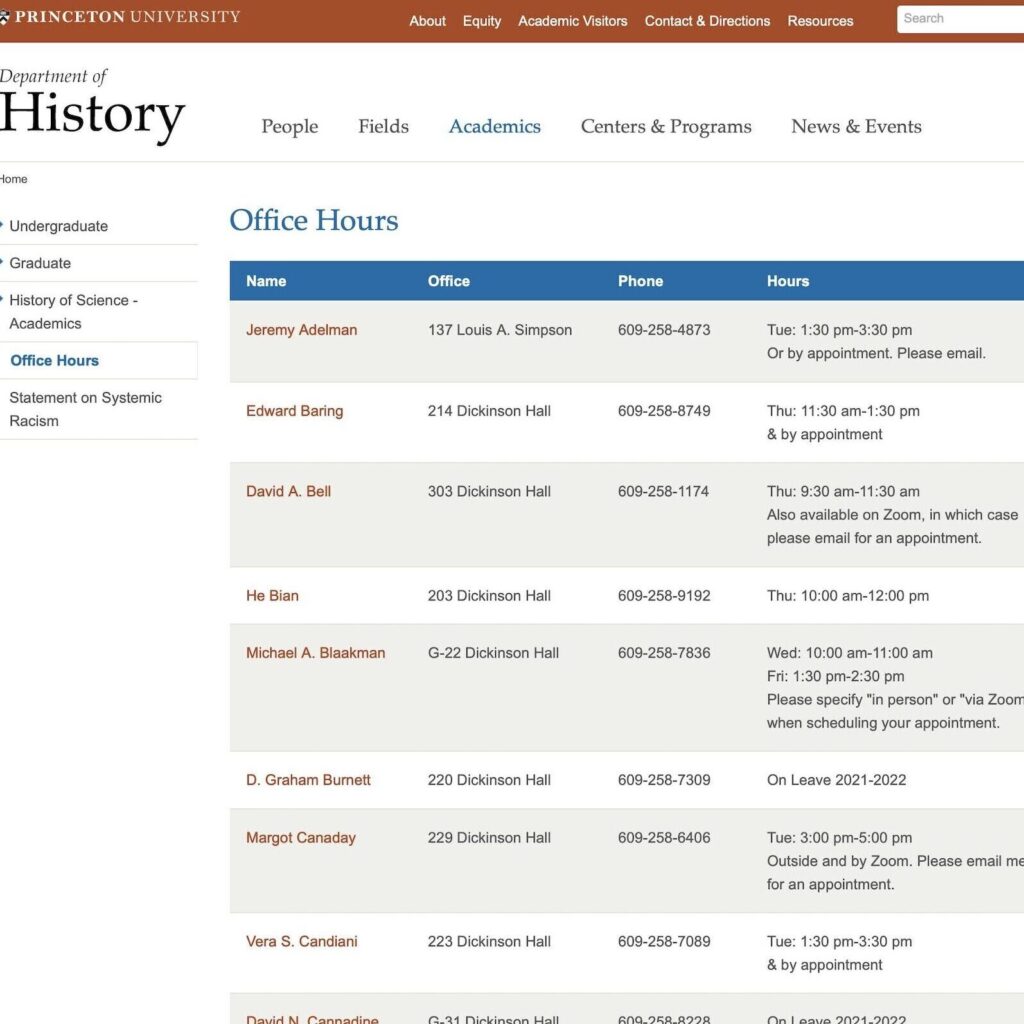Viewport: 1024px width, 1024px height.
Task: Click office cell 214 Dickinson Hall
Action: [x=489, y=411]
